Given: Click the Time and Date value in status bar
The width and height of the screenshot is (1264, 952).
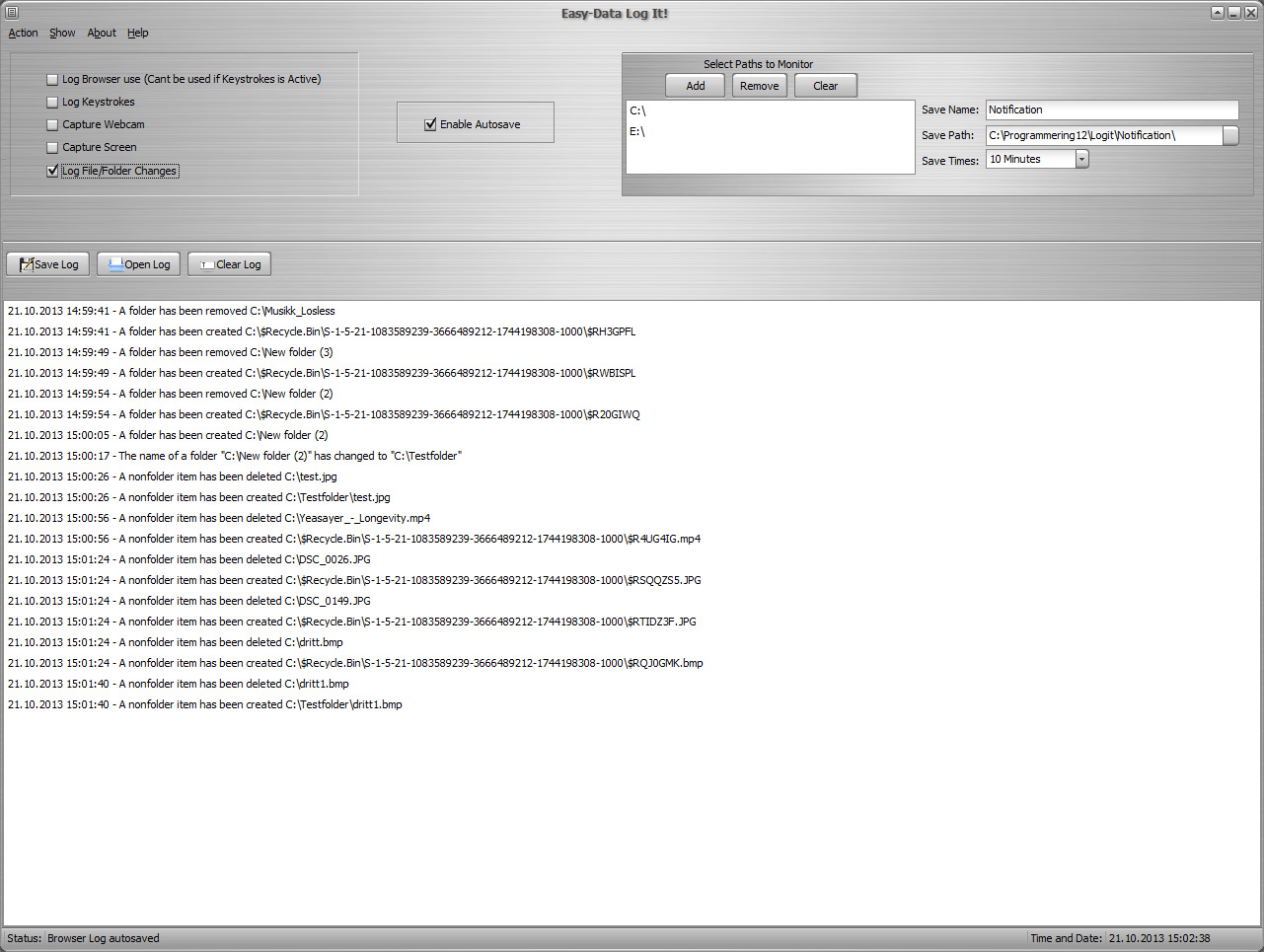Looking at the screenshot, I should pyautogui.click(x=1159, y=938).
